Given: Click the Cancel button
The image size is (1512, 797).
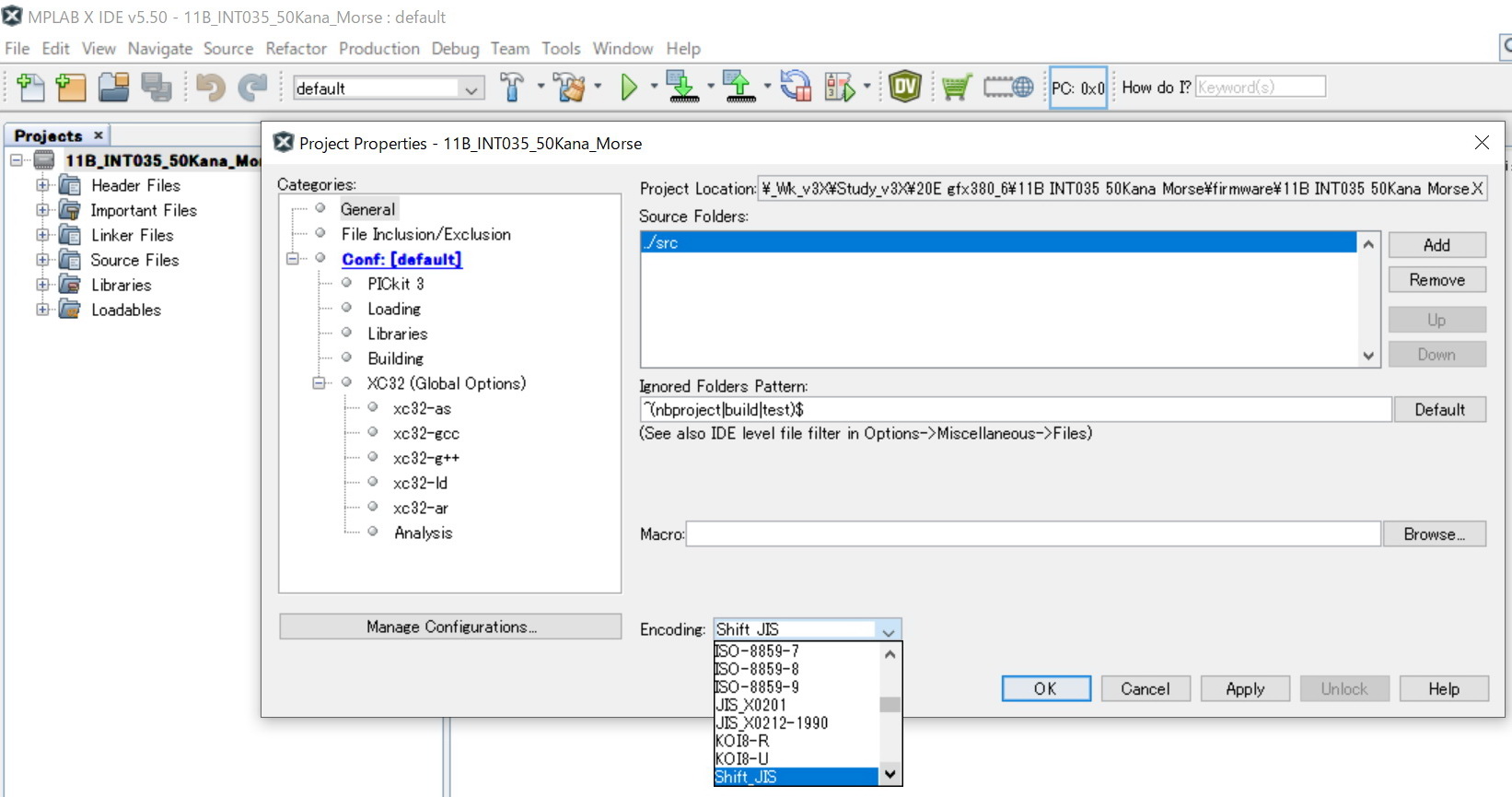Looking at the screenshot, I should [x=1146, y=688].
